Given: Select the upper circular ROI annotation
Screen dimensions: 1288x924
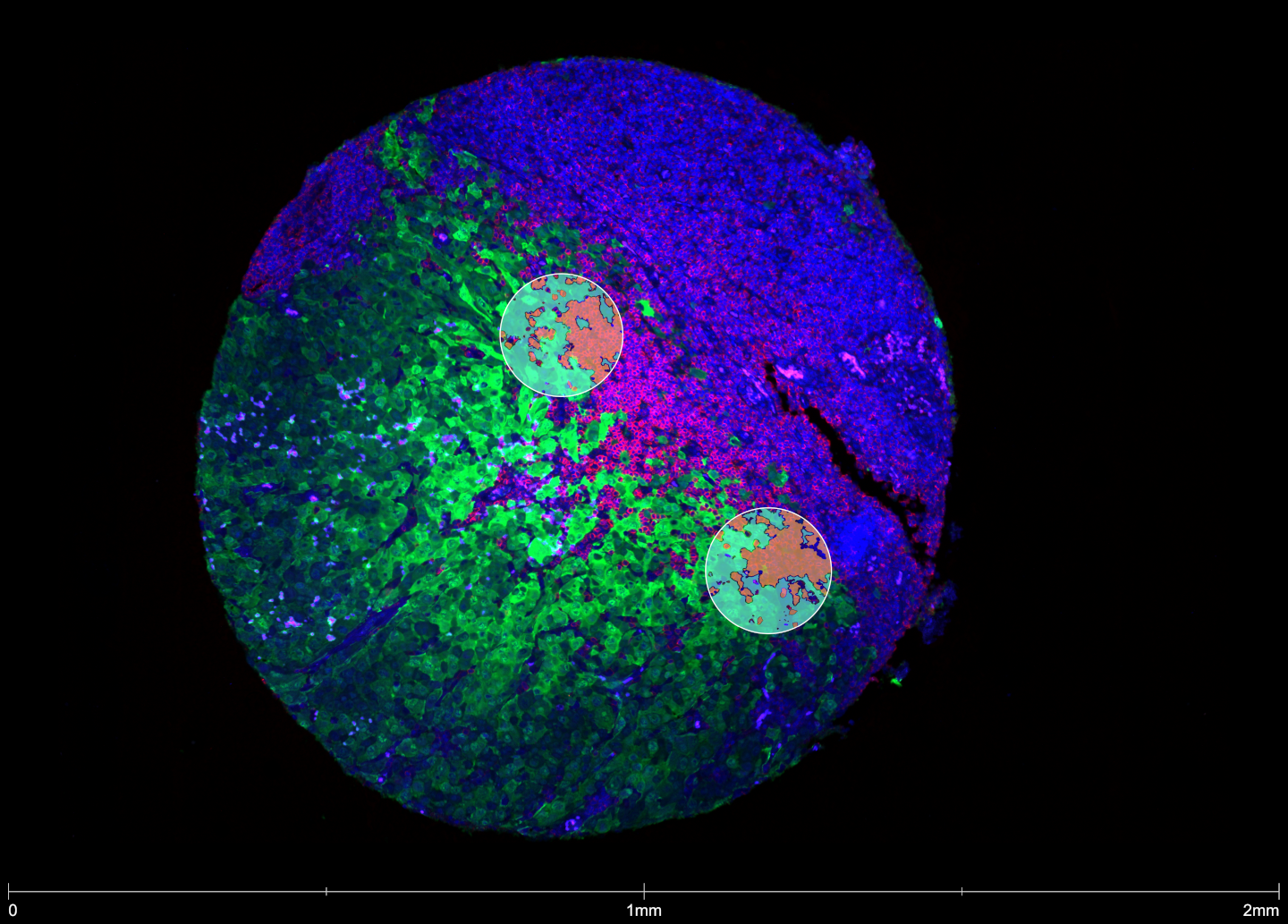Looking at the screenshot, I should tap(561, 333).
